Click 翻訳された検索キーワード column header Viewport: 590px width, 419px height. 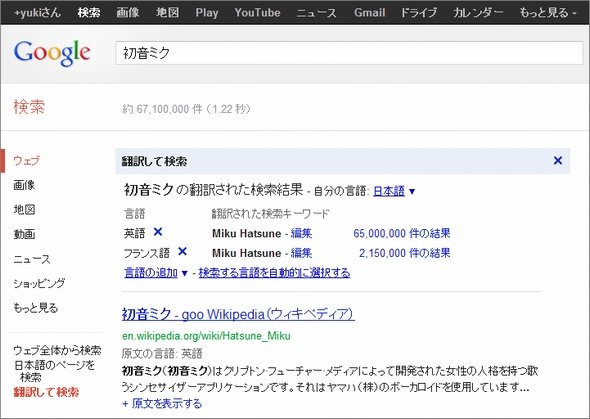pos(270,214)
